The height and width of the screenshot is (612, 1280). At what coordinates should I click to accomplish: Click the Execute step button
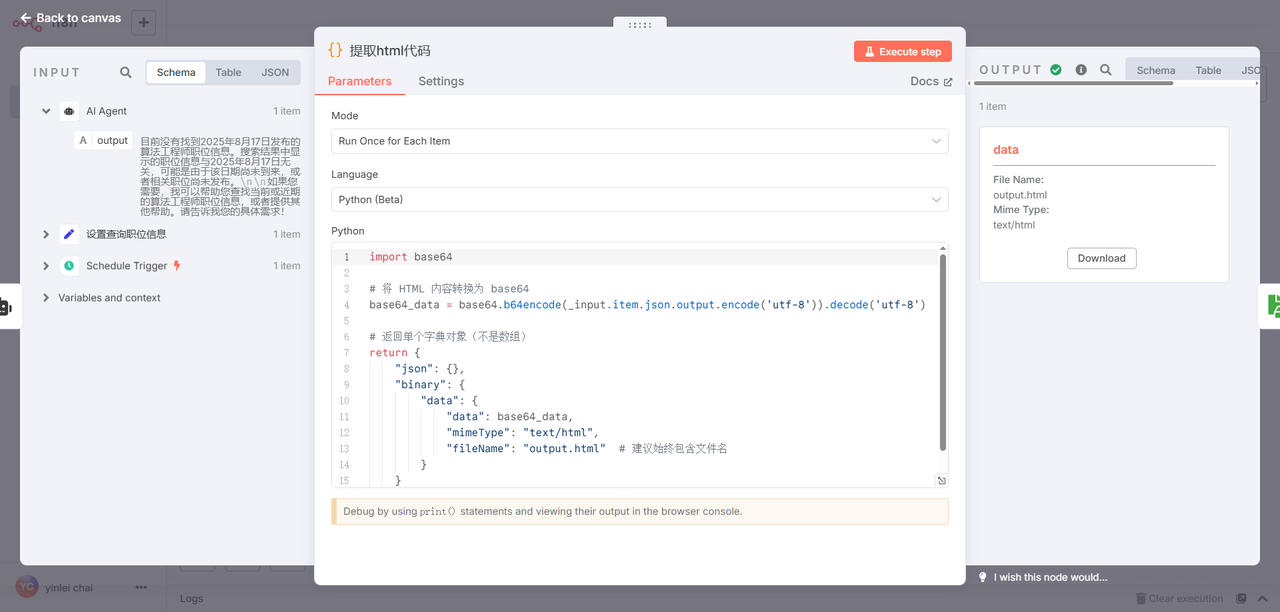point(902,51)
